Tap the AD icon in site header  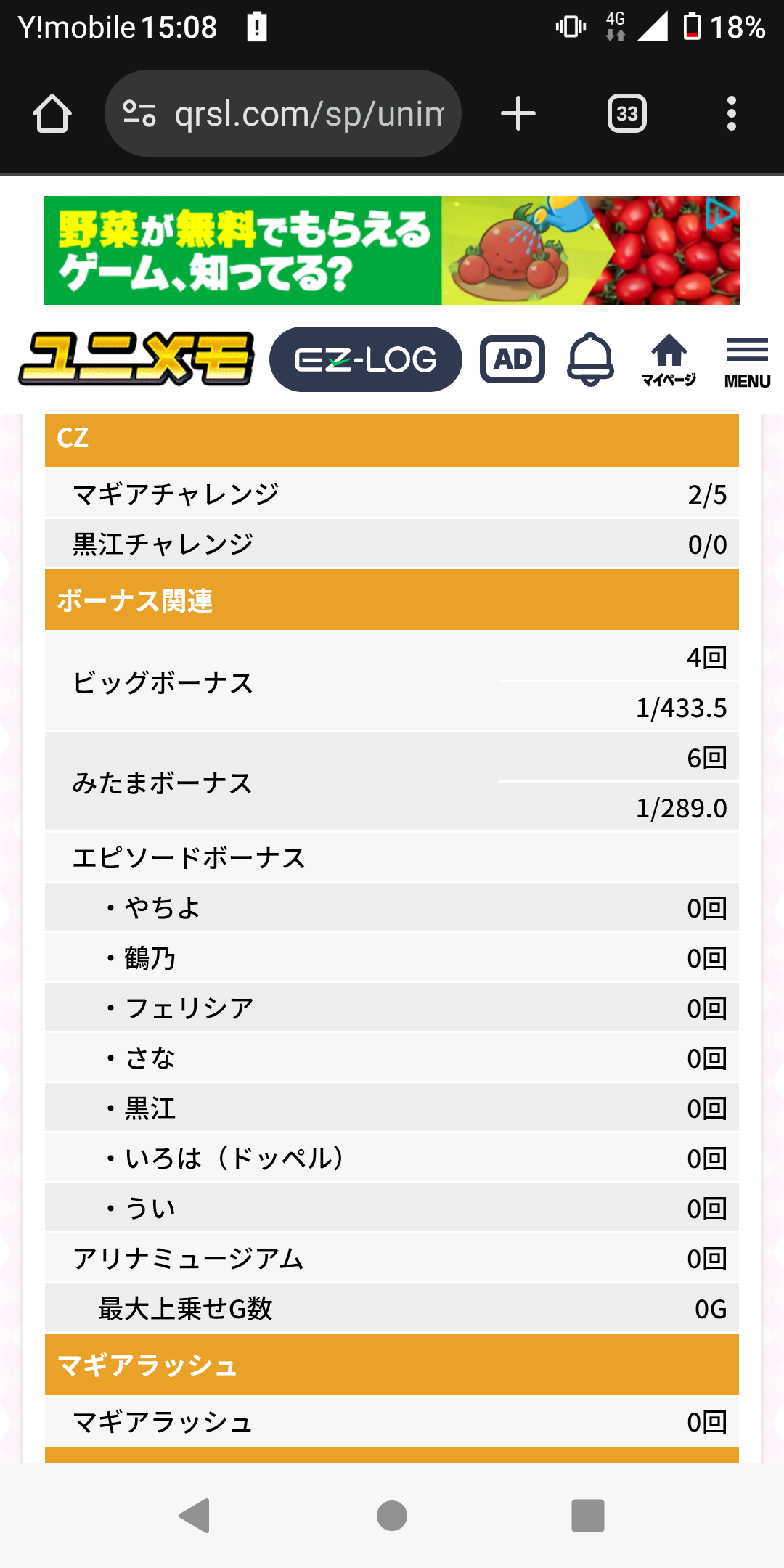coord(513,359)
